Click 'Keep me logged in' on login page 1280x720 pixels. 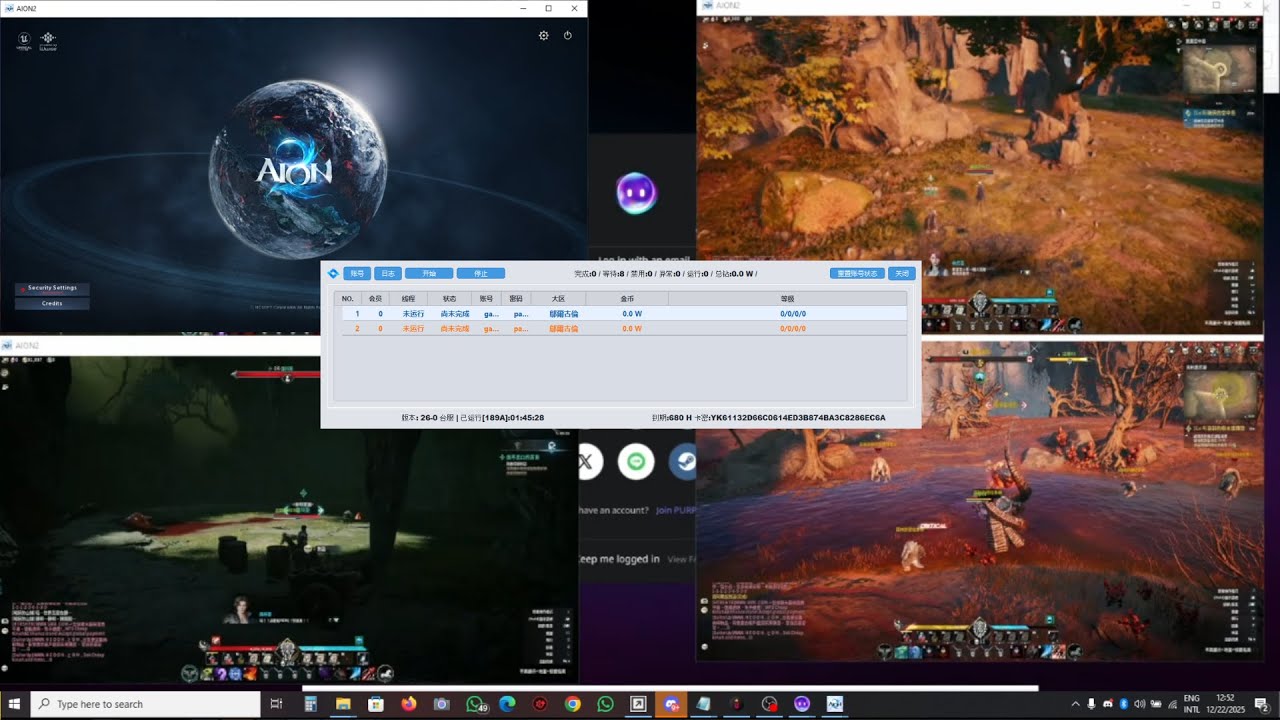[x=619, y=559]
